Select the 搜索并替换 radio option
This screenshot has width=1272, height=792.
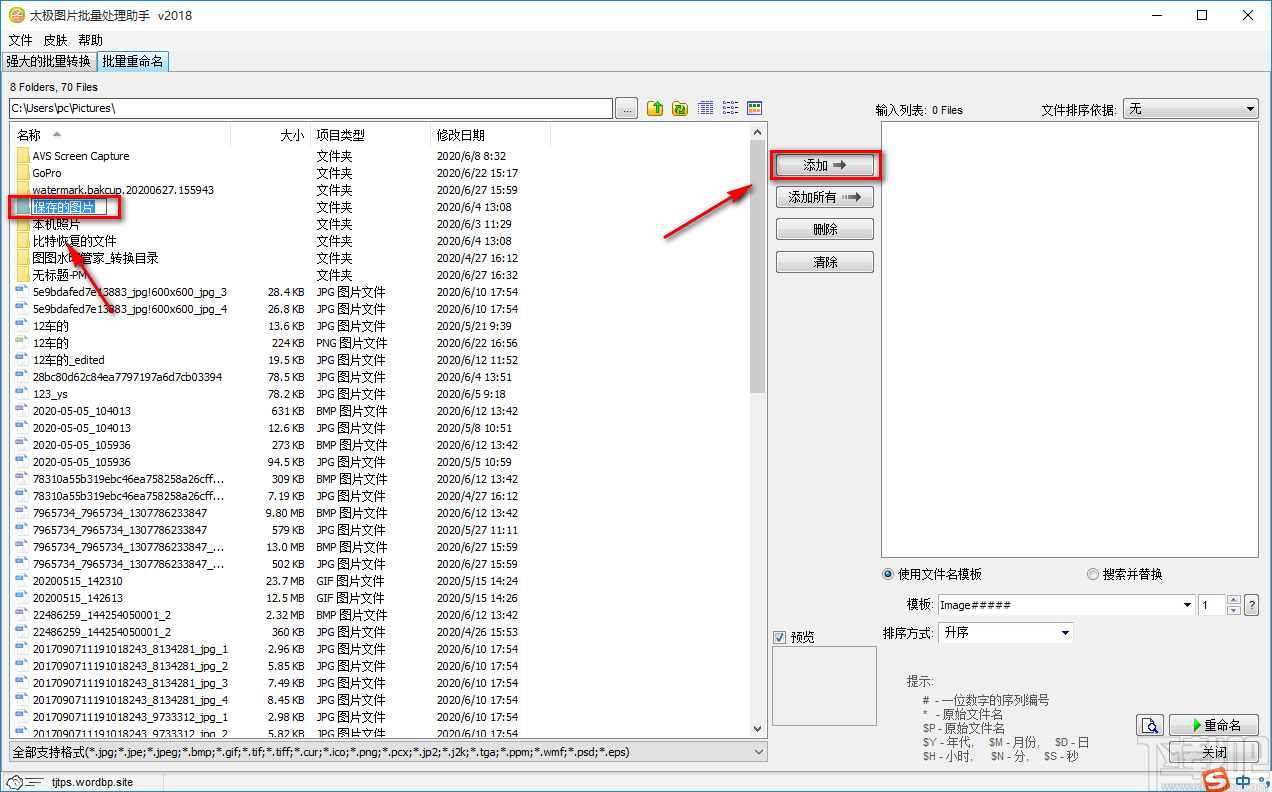pyautogui.click(x=1092, y=574)
